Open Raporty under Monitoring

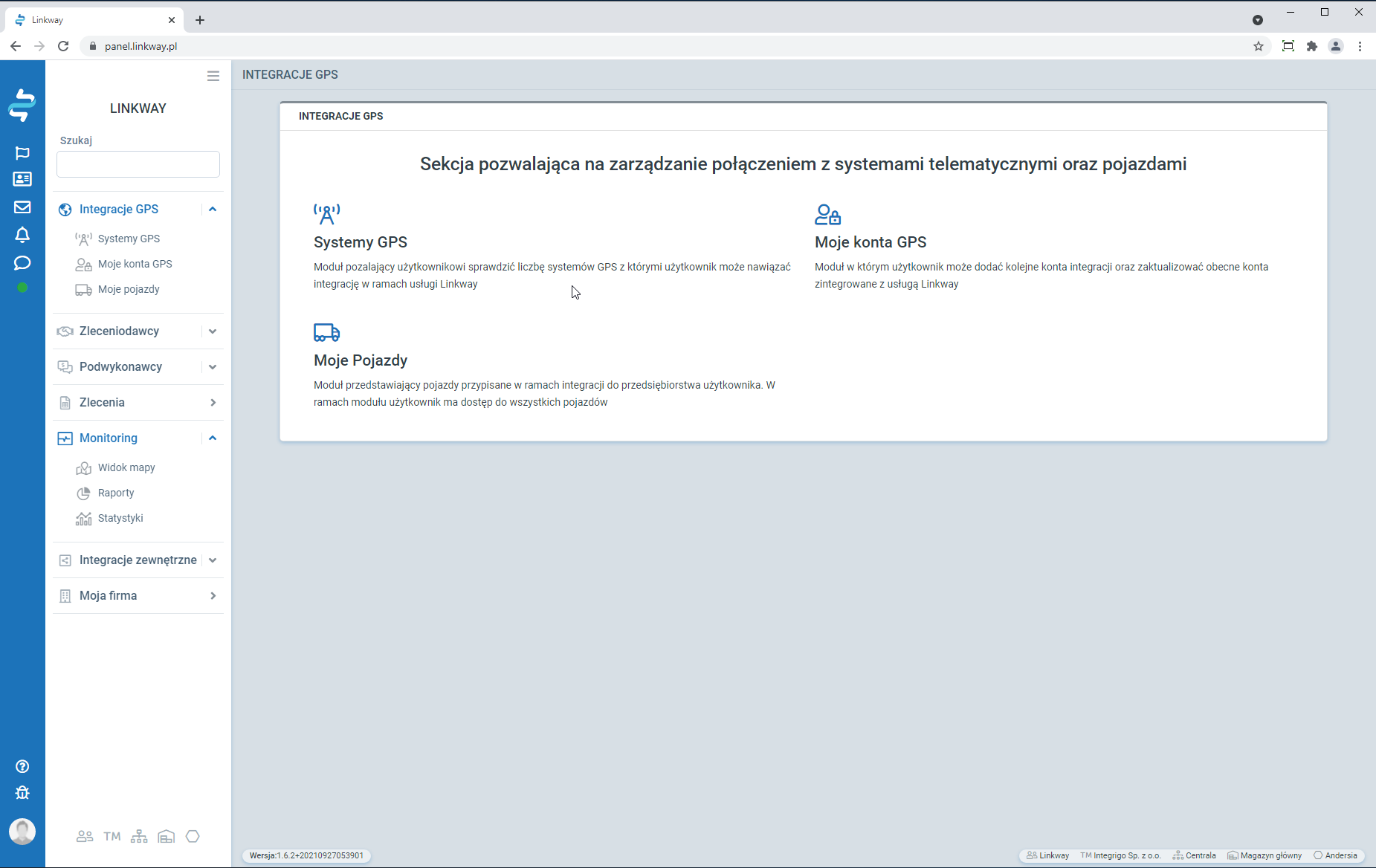(116, 493)
